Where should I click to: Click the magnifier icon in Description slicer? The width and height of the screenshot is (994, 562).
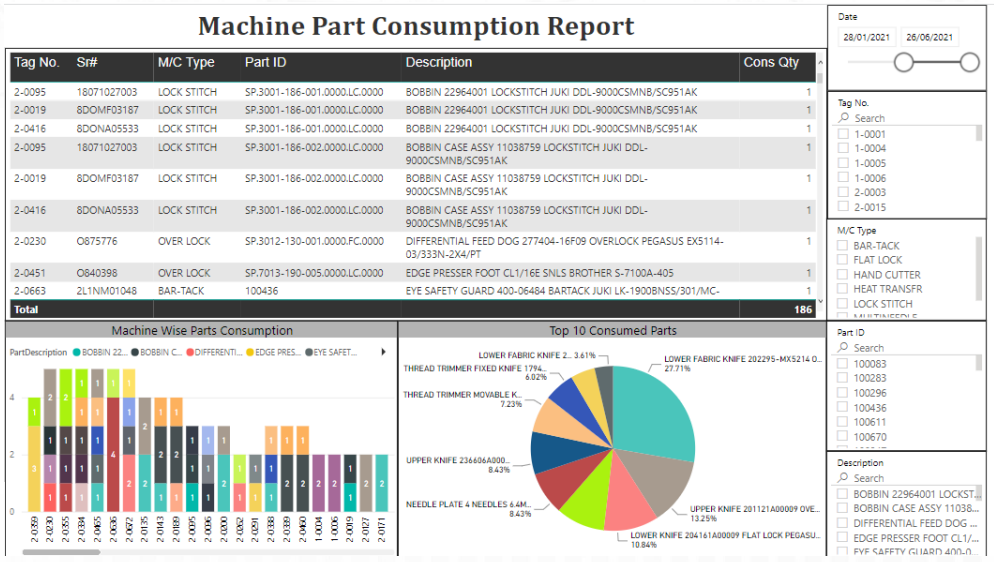(844, 478)
